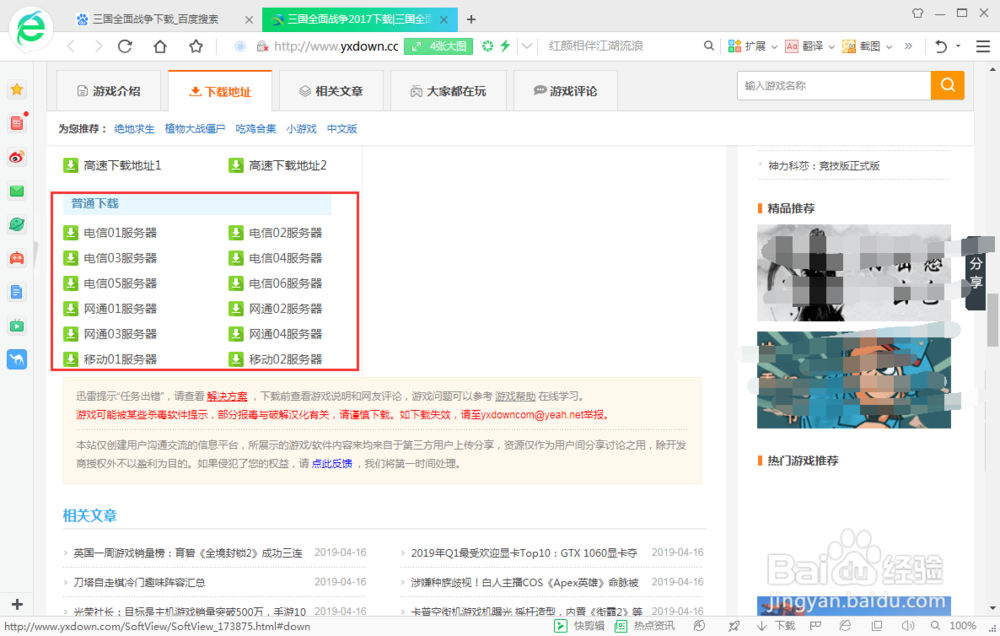This screenshot has height=636, width=1000.
Task: Click the 输入游戏名称 search input field
Action: pyautogui.click(x=833, y=86)
